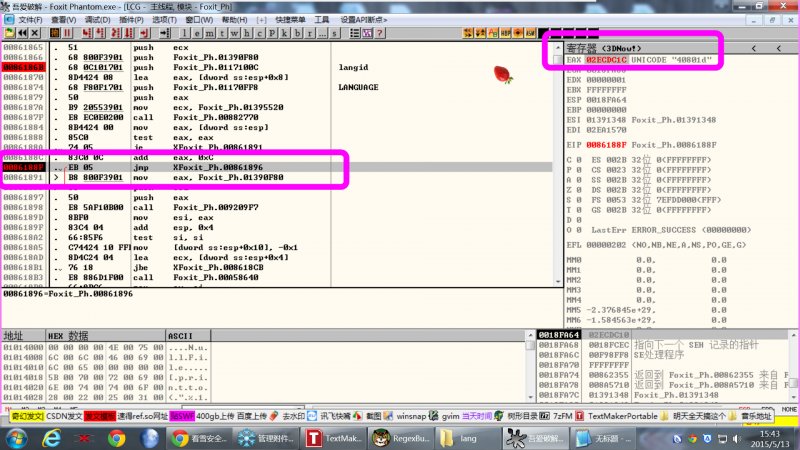
Task: Click the Trace into toolbar icon
Action: pos(116,33)
